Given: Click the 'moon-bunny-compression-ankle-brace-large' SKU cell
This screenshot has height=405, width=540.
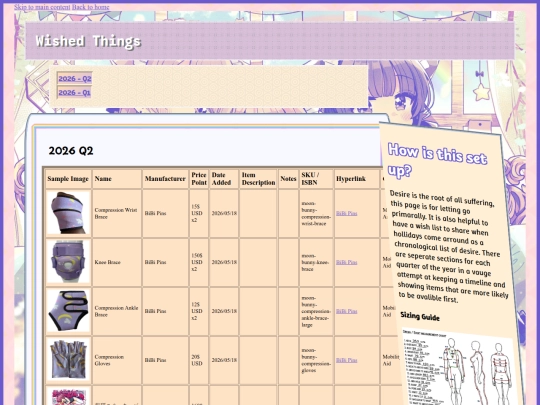Looking at the screenshot, I should click(316, 311).
